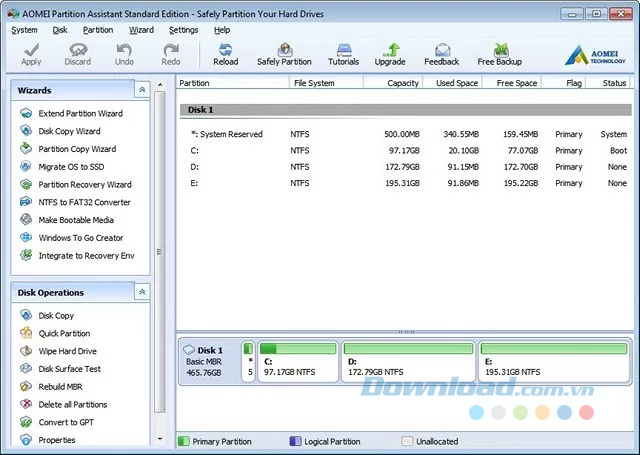Open Tutorials from the toolbar
The image size is (640, 455).
click(x=343, y=55)
